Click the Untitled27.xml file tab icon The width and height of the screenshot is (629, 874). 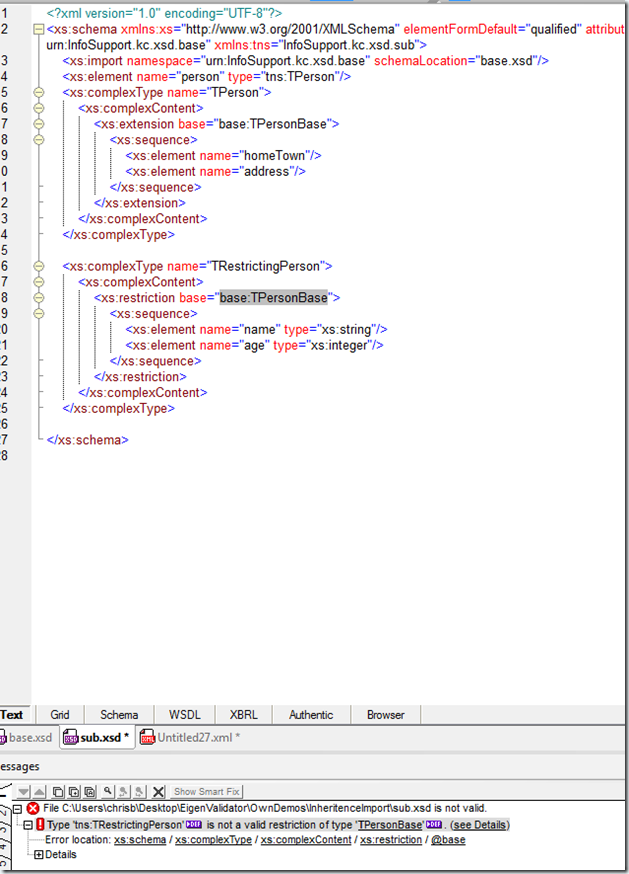148,738
